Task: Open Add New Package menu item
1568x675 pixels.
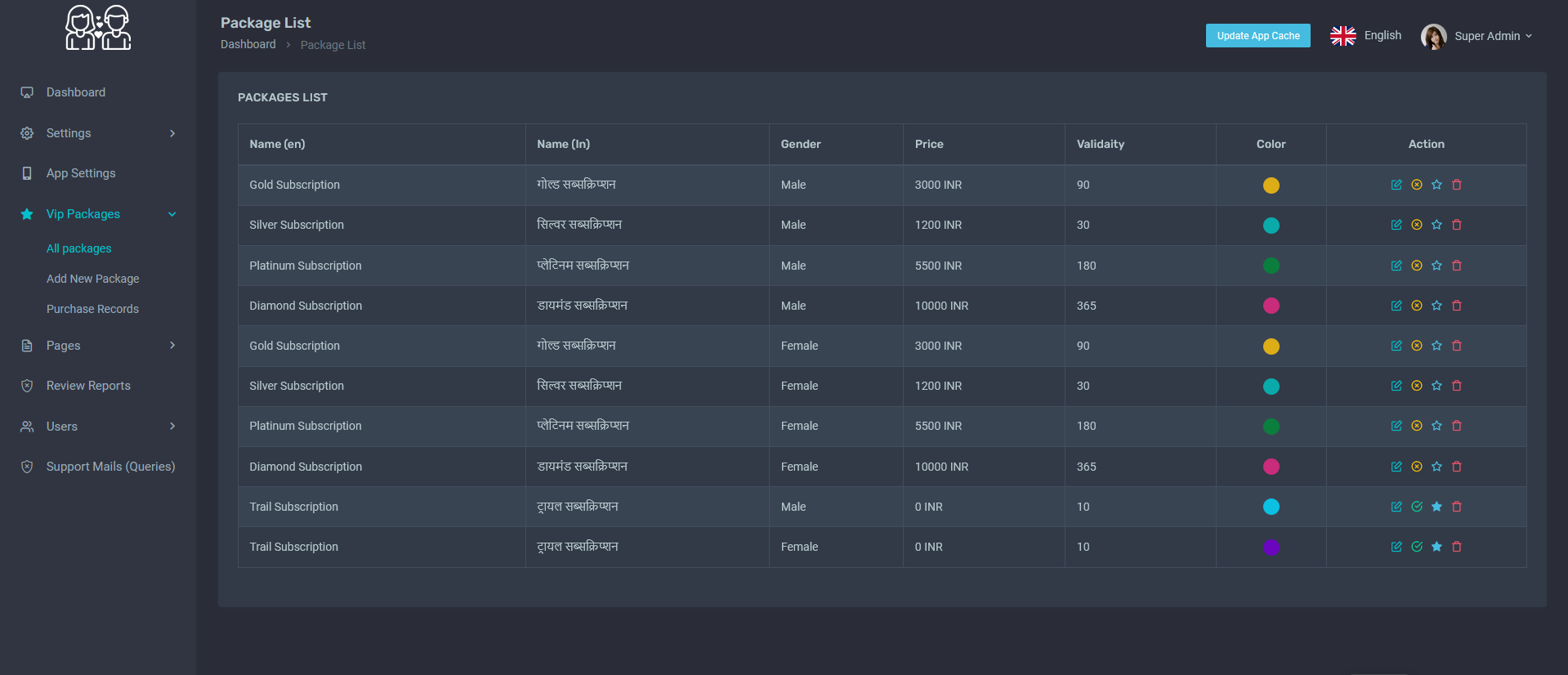Action: (x=92, y=279)
